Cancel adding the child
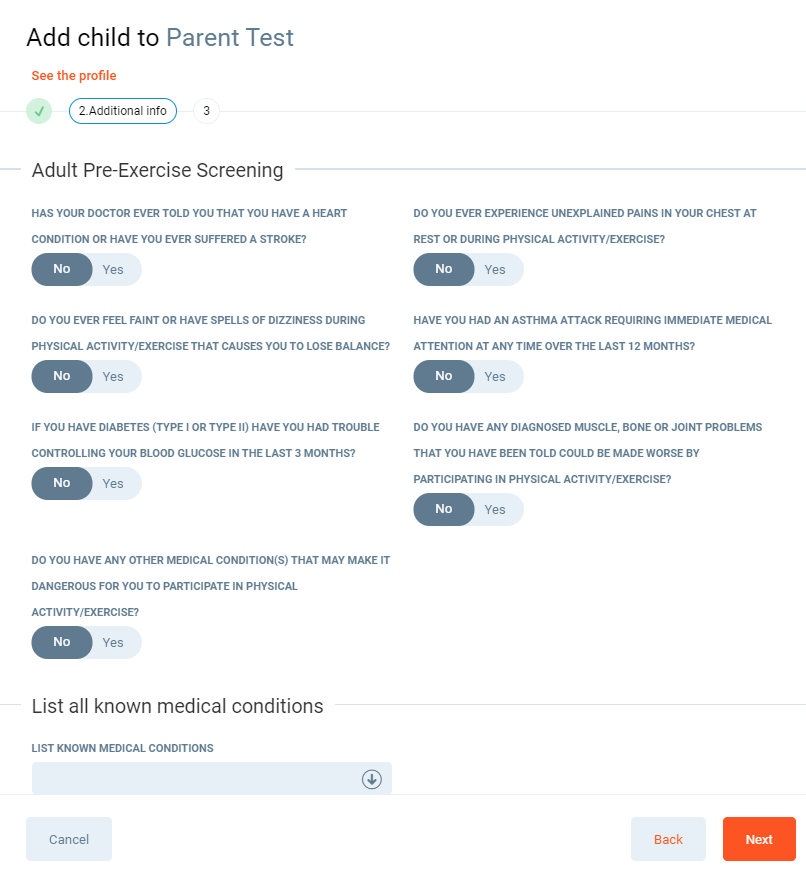The height and width of the screenshot is (881, 806). 69,839
